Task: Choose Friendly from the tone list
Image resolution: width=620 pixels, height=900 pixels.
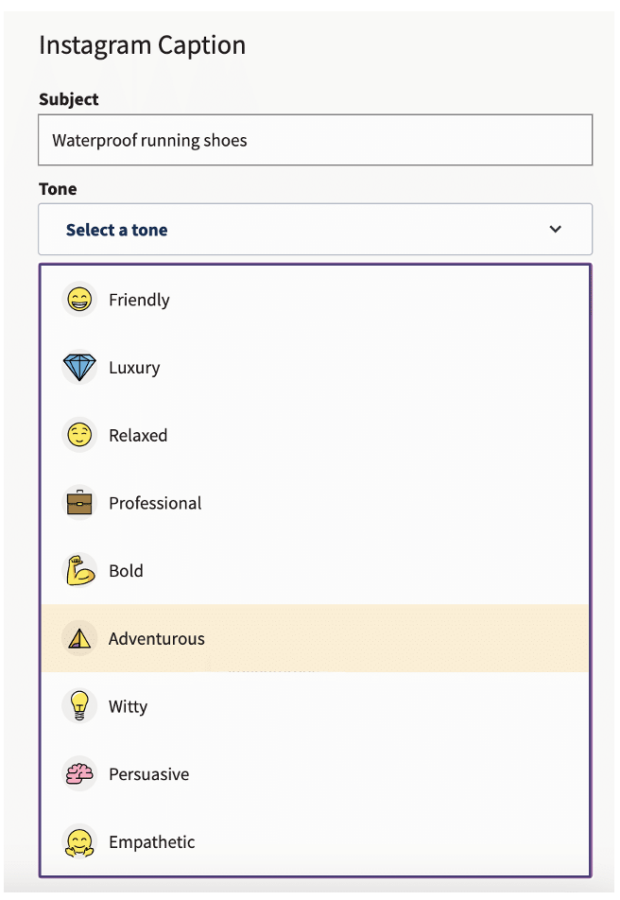Action: pyautogui.click(x=315, y=300)
